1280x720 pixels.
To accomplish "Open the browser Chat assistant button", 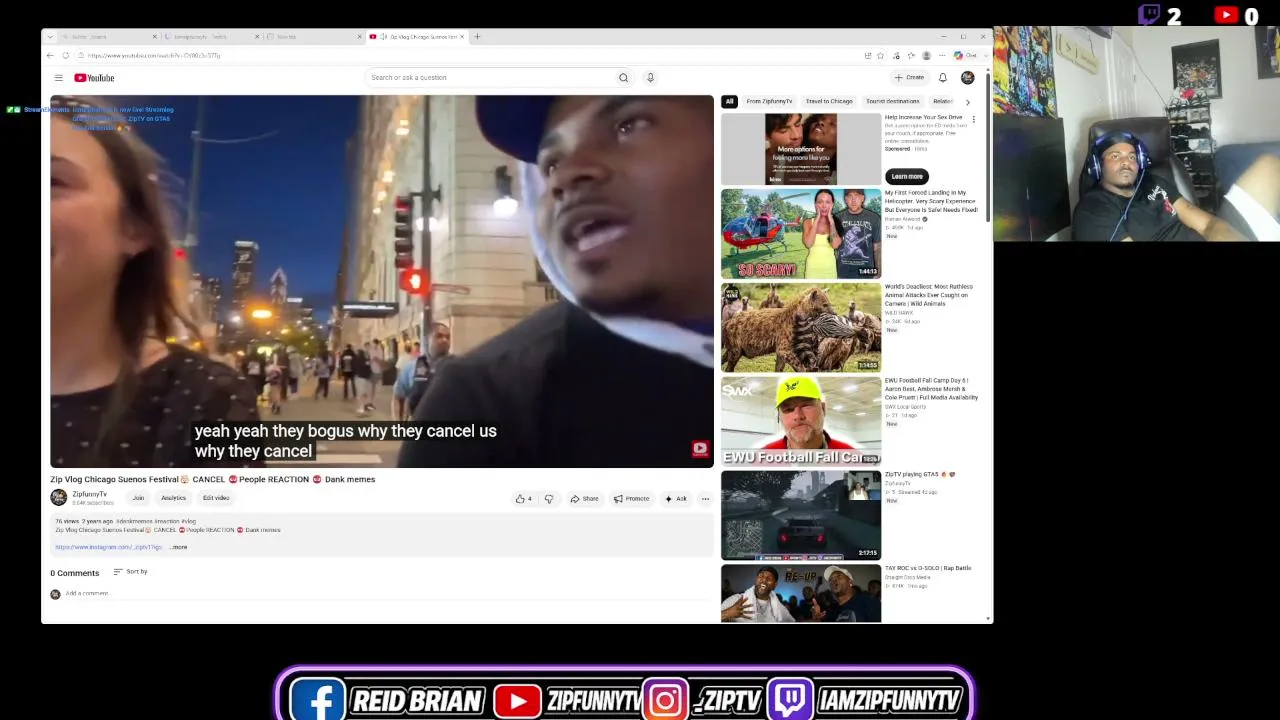I will (x=966, y=55).
